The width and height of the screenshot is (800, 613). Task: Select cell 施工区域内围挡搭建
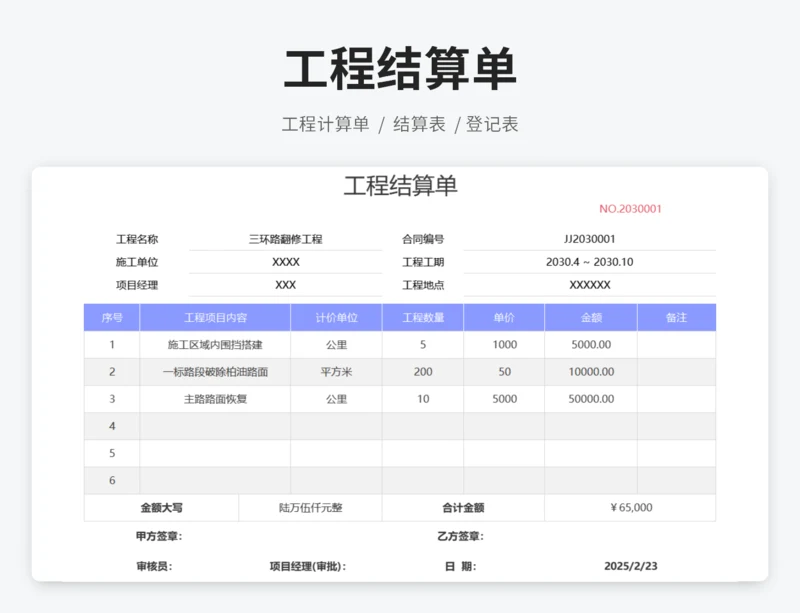tap(215, 345)
